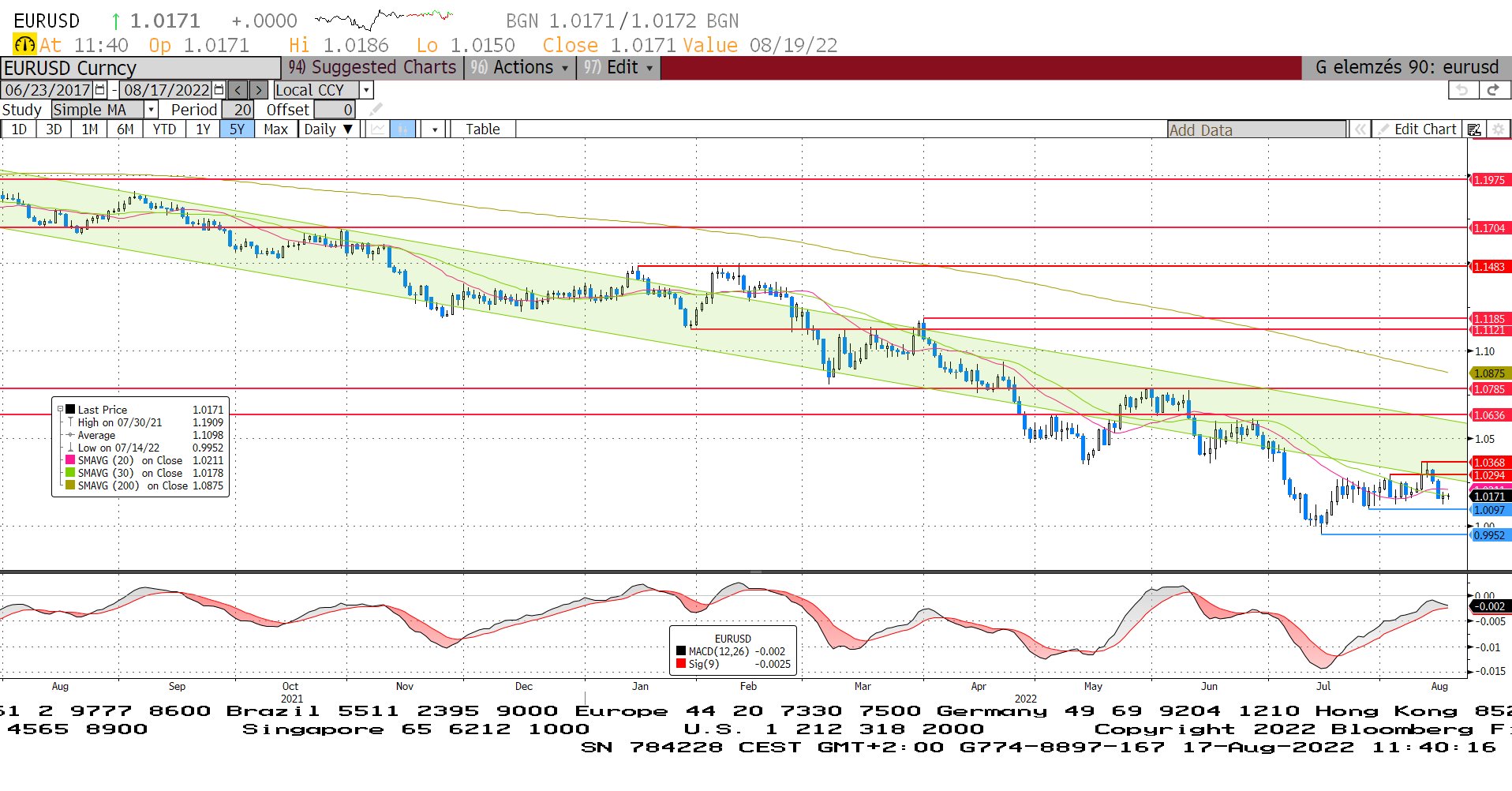
Task: Shift the date range backward
Action: click(x=238, y=90)
